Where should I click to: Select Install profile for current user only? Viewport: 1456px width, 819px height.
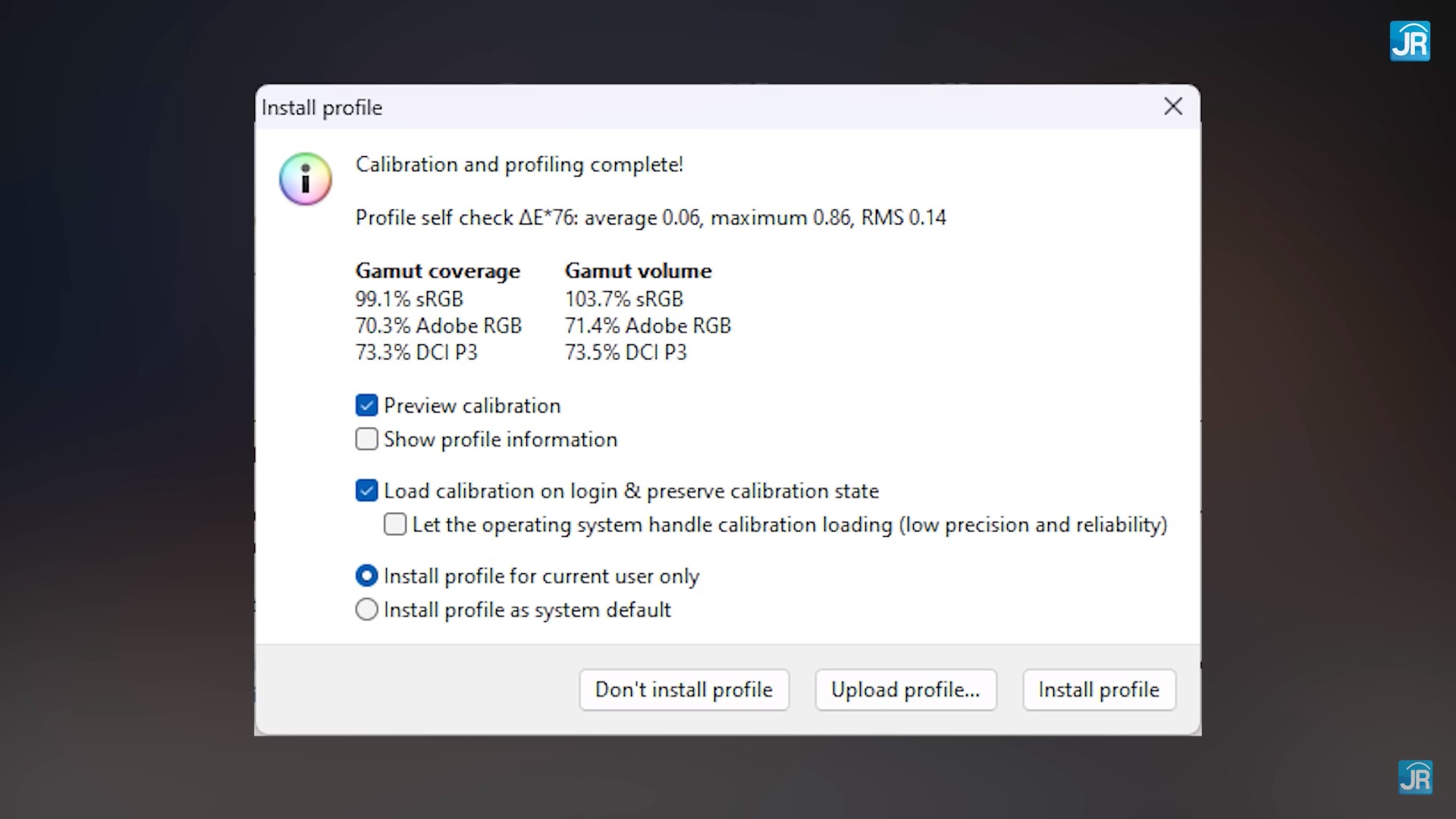point(366,576)
